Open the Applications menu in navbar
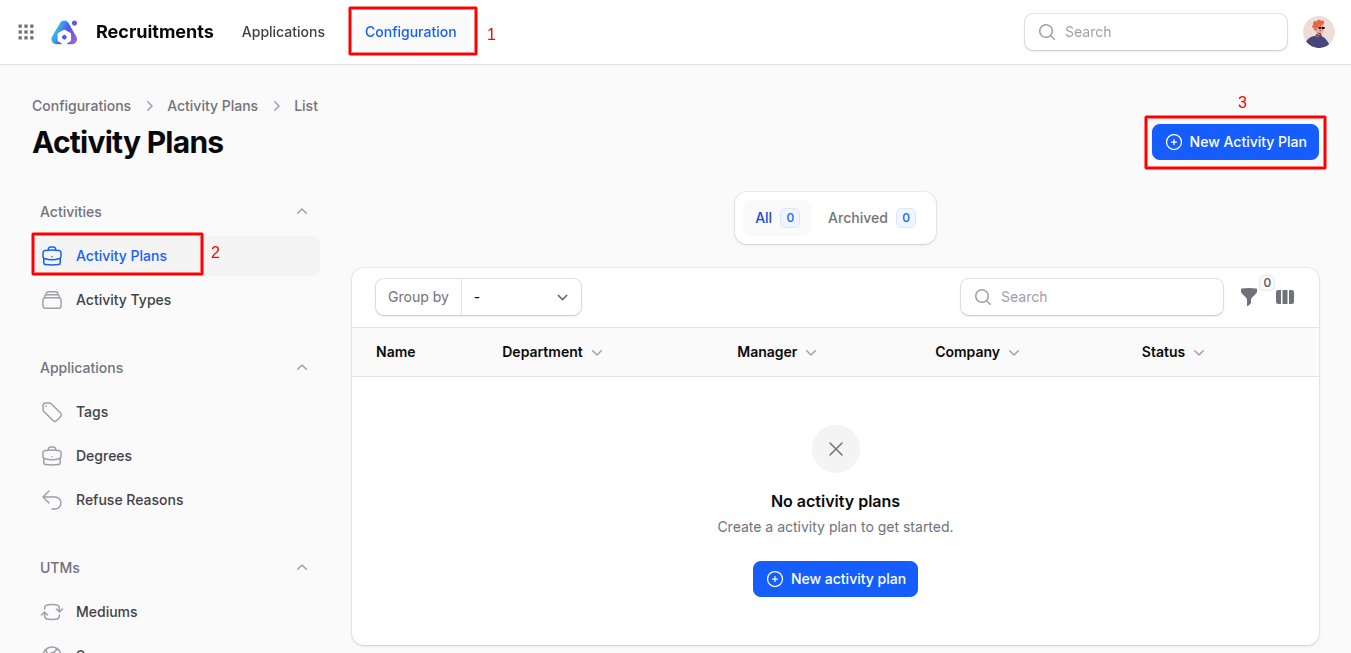The height and width of the screenshot is (653, 1351). point(283,32)
